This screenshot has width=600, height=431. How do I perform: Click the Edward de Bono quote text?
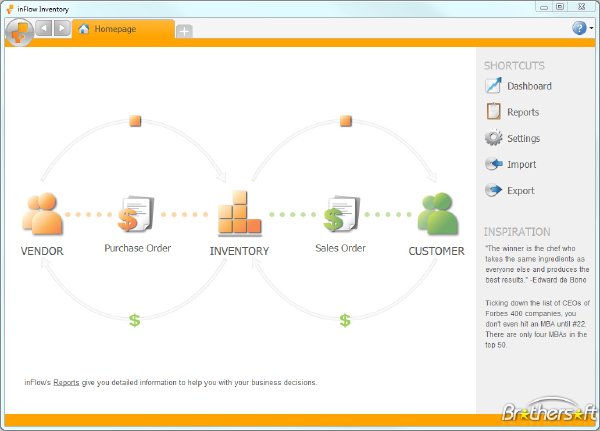(x=537, y=264)
